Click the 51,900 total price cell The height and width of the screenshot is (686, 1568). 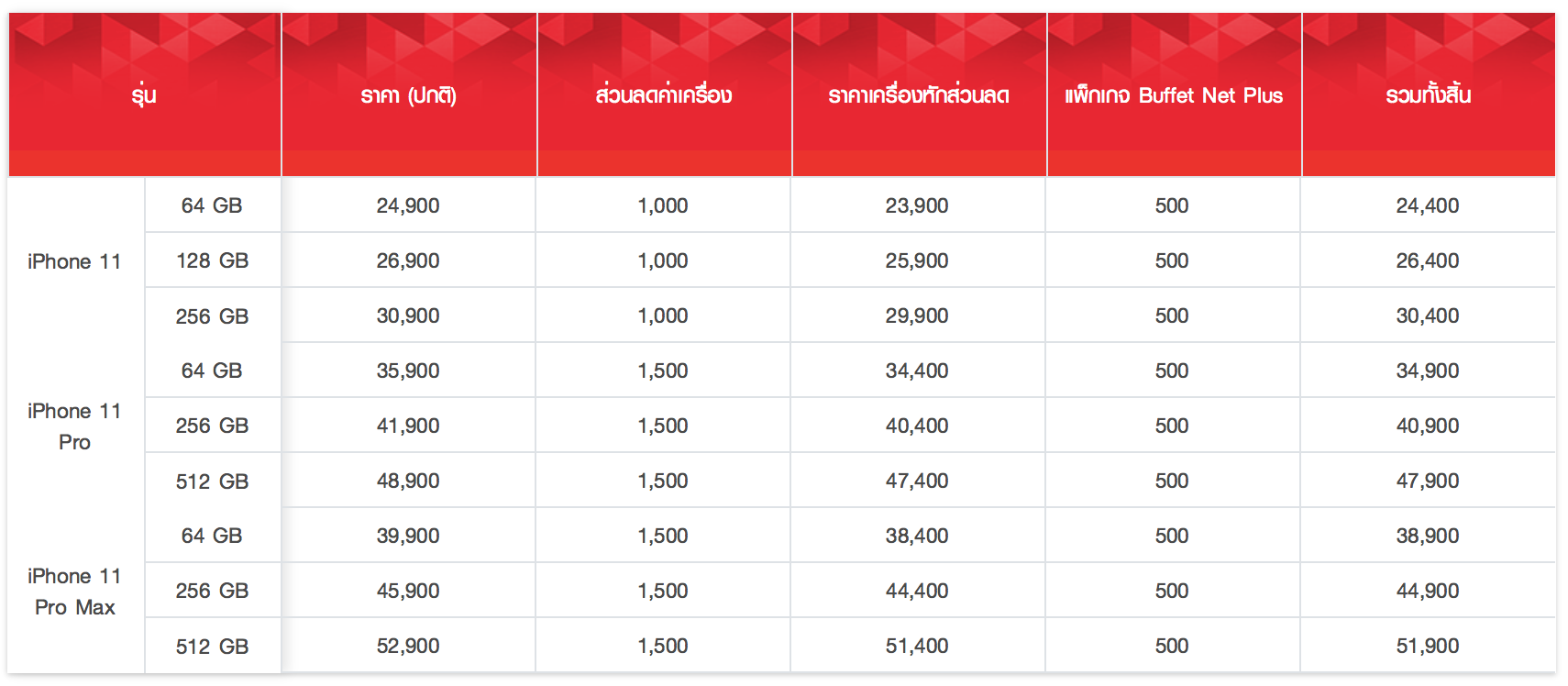pos(1428,646)
